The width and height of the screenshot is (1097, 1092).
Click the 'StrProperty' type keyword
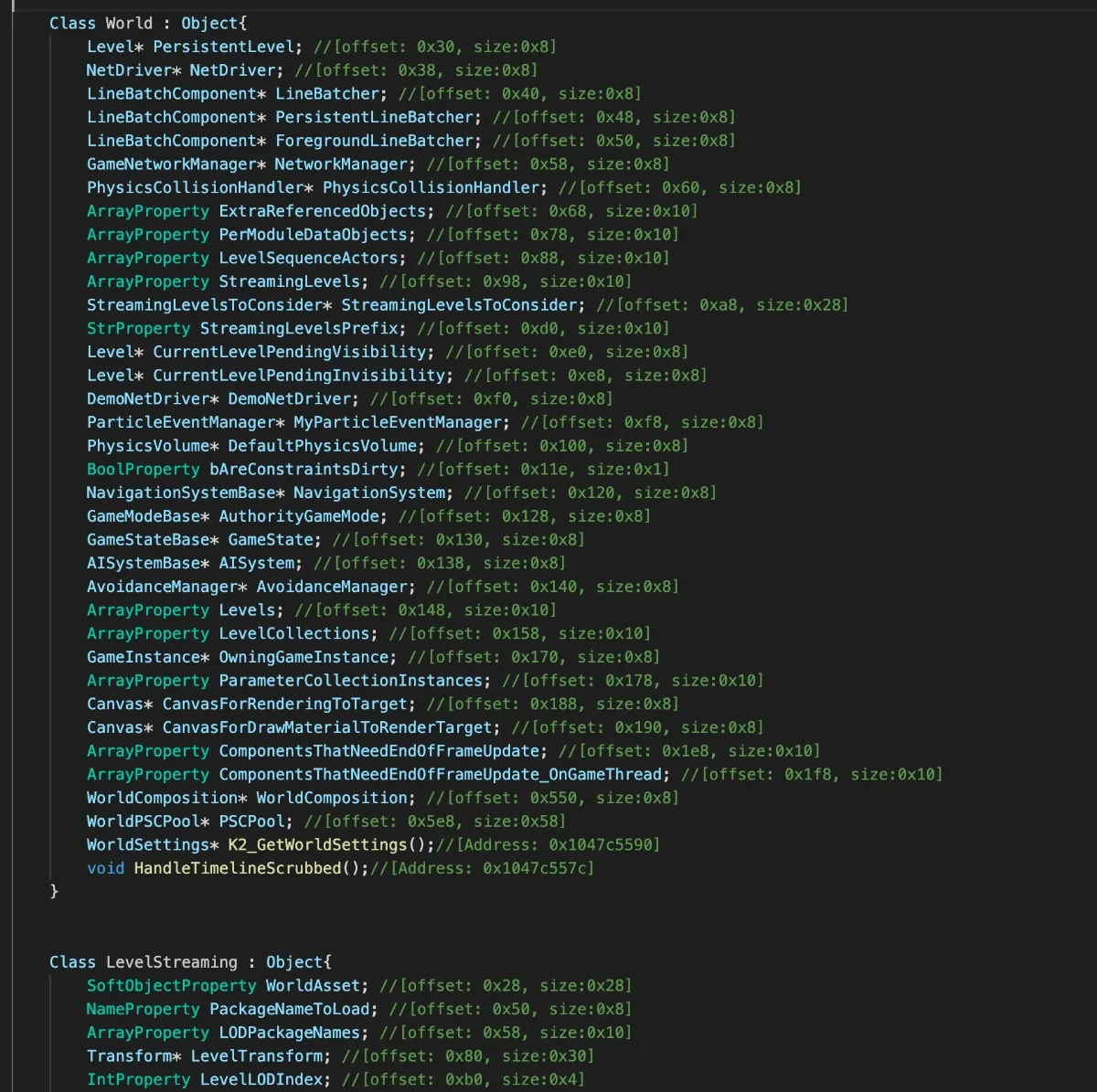138,328
